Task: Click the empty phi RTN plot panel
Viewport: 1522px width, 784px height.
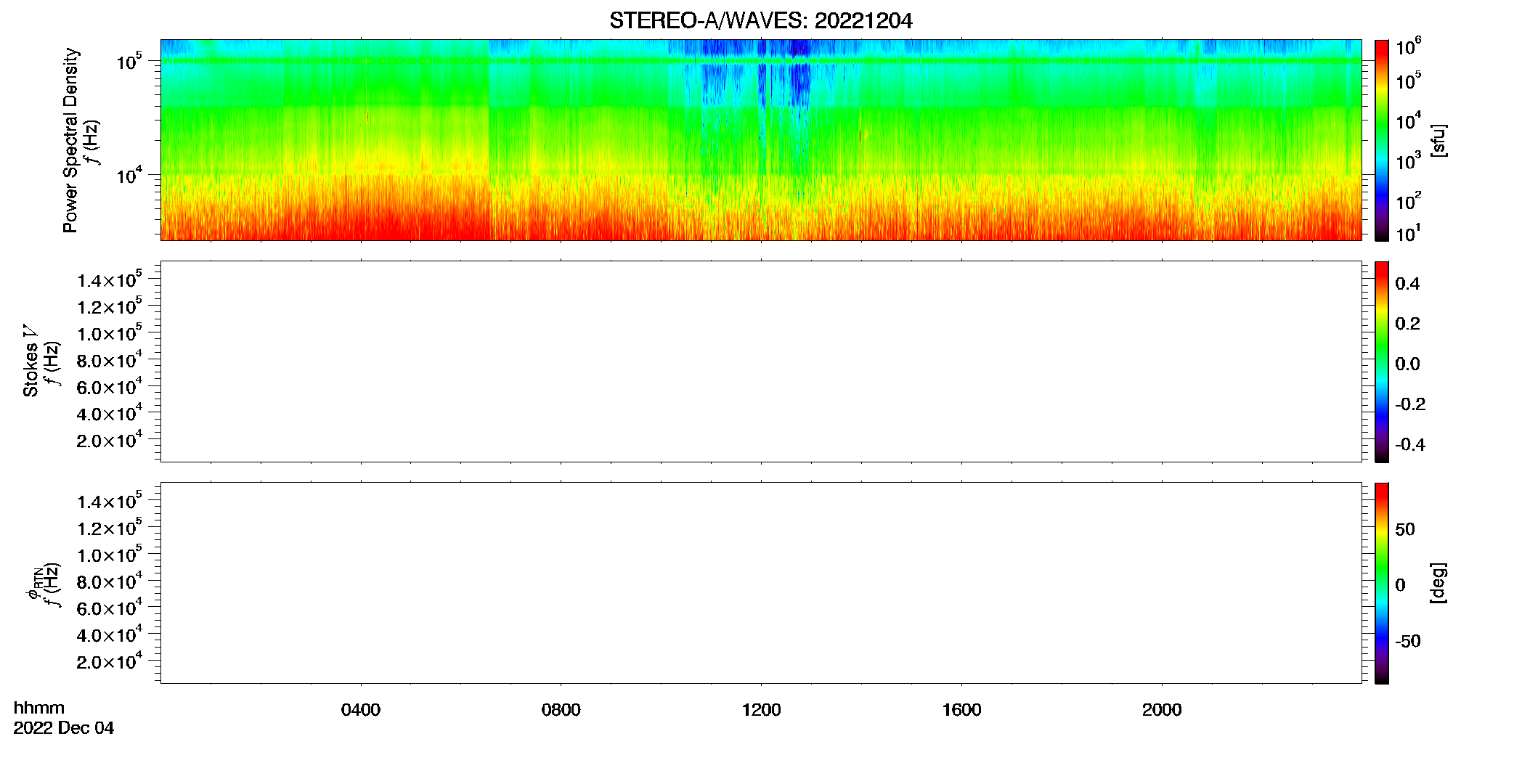Action: click(x=761, y=583)
